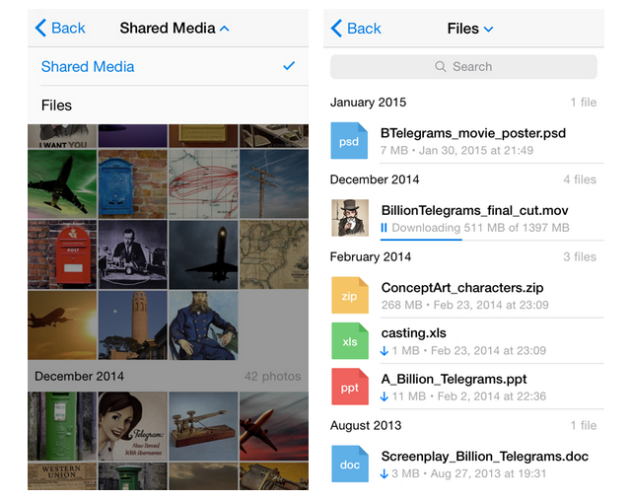Open the BillionTelegrams_final_cut.mov video thumbnail
631x500 pixels.
tap(350, 218)
